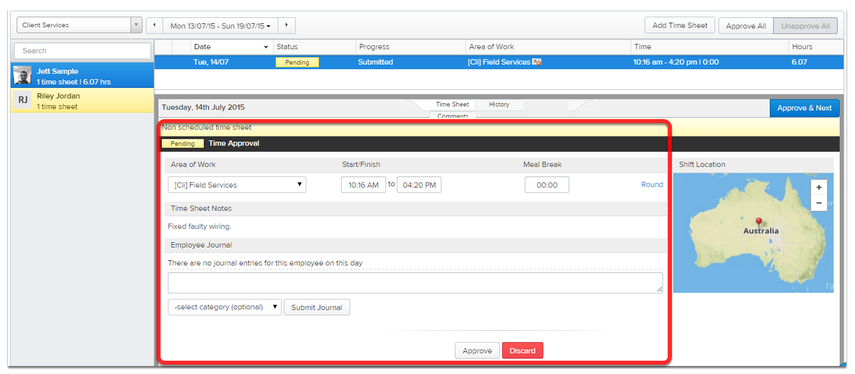Click the Round link
The height and width of the screenshot is (374, 855).
coord(652,185)
